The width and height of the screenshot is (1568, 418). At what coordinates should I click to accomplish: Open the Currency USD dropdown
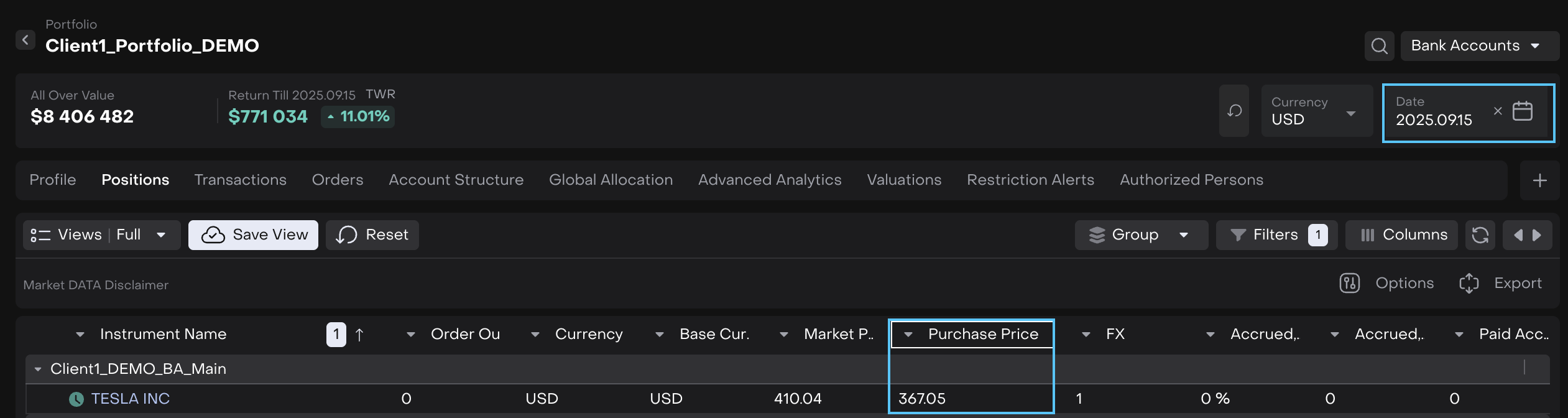(x=1316, y=111)
